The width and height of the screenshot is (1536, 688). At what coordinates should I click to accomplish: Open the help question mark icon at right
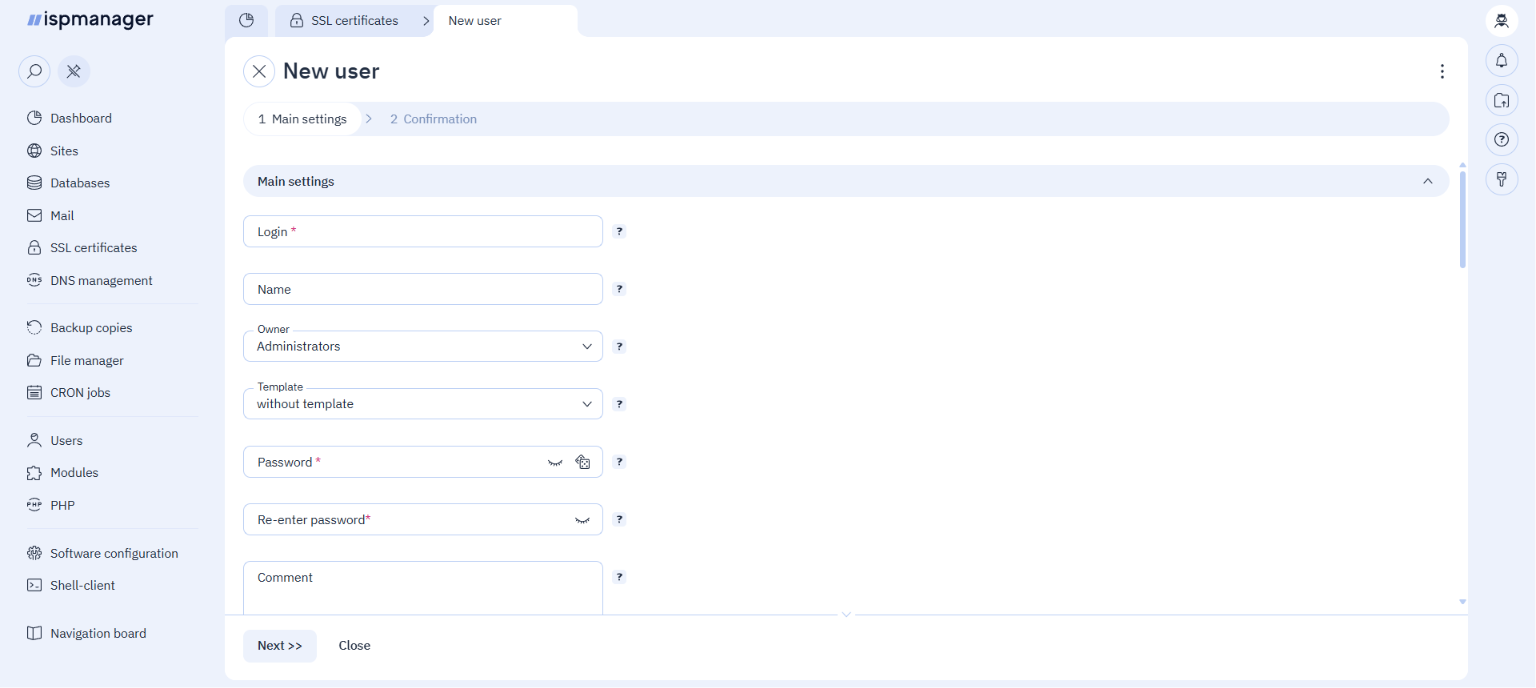1501,140
